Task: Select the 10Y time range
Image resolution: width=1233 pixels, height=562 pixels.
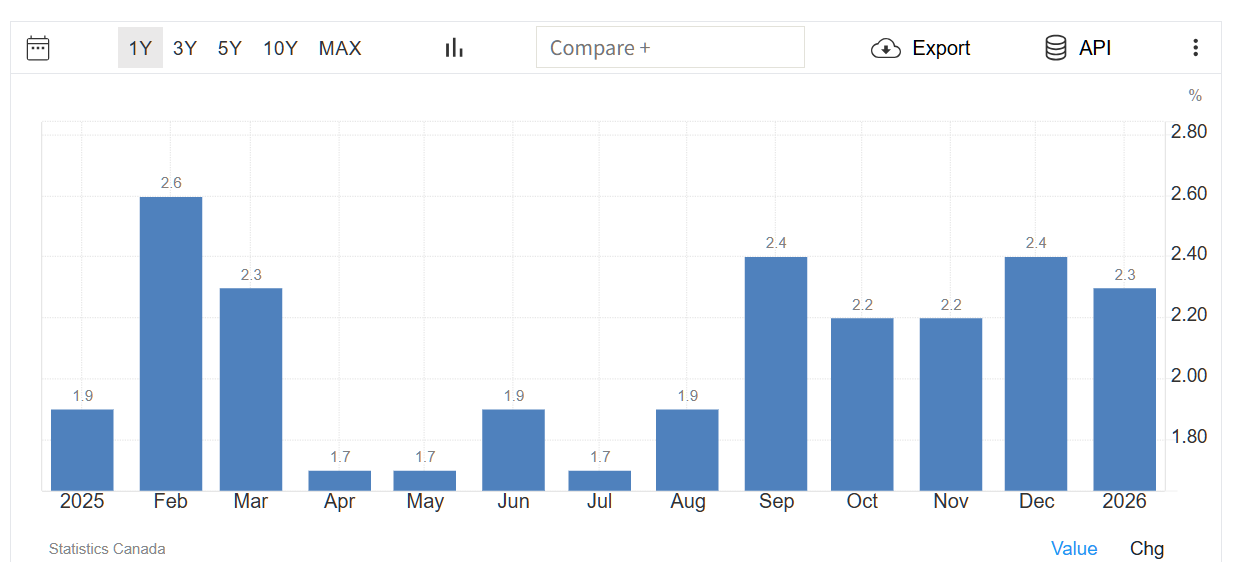Action: (x=280, y=48)
